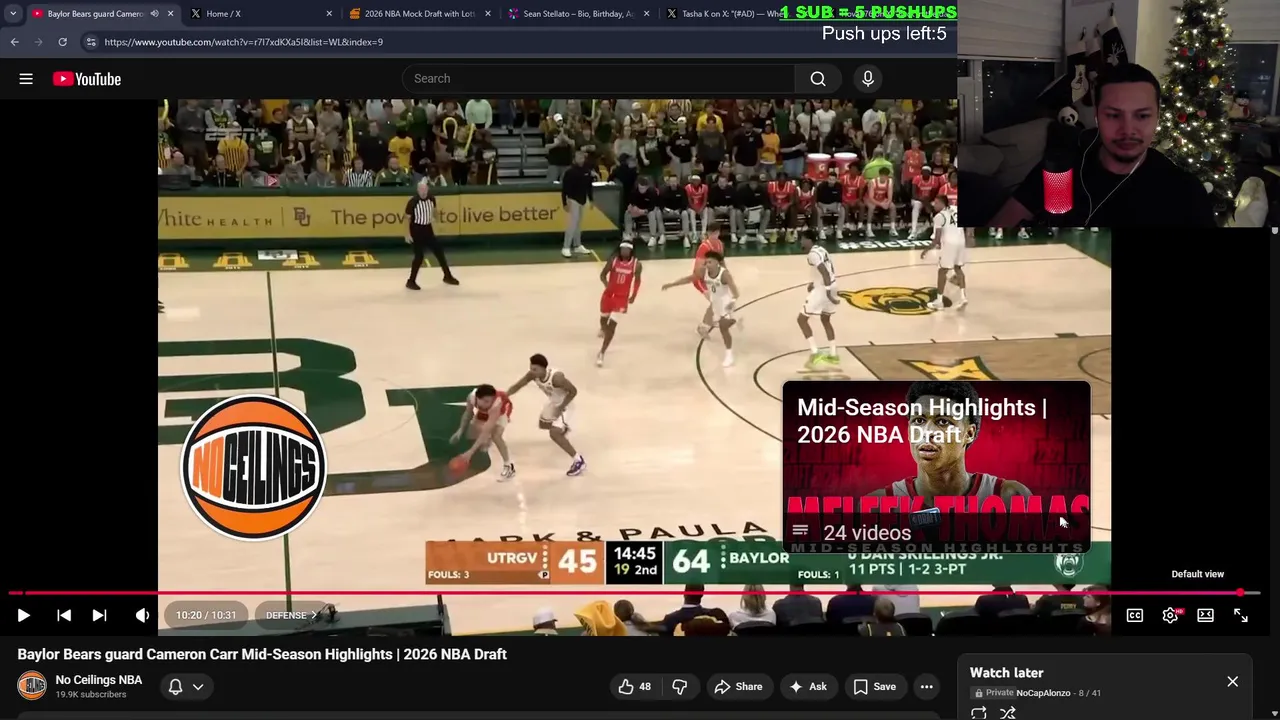
Task: Save video to a playlist
Action: (x=875, y=687)
